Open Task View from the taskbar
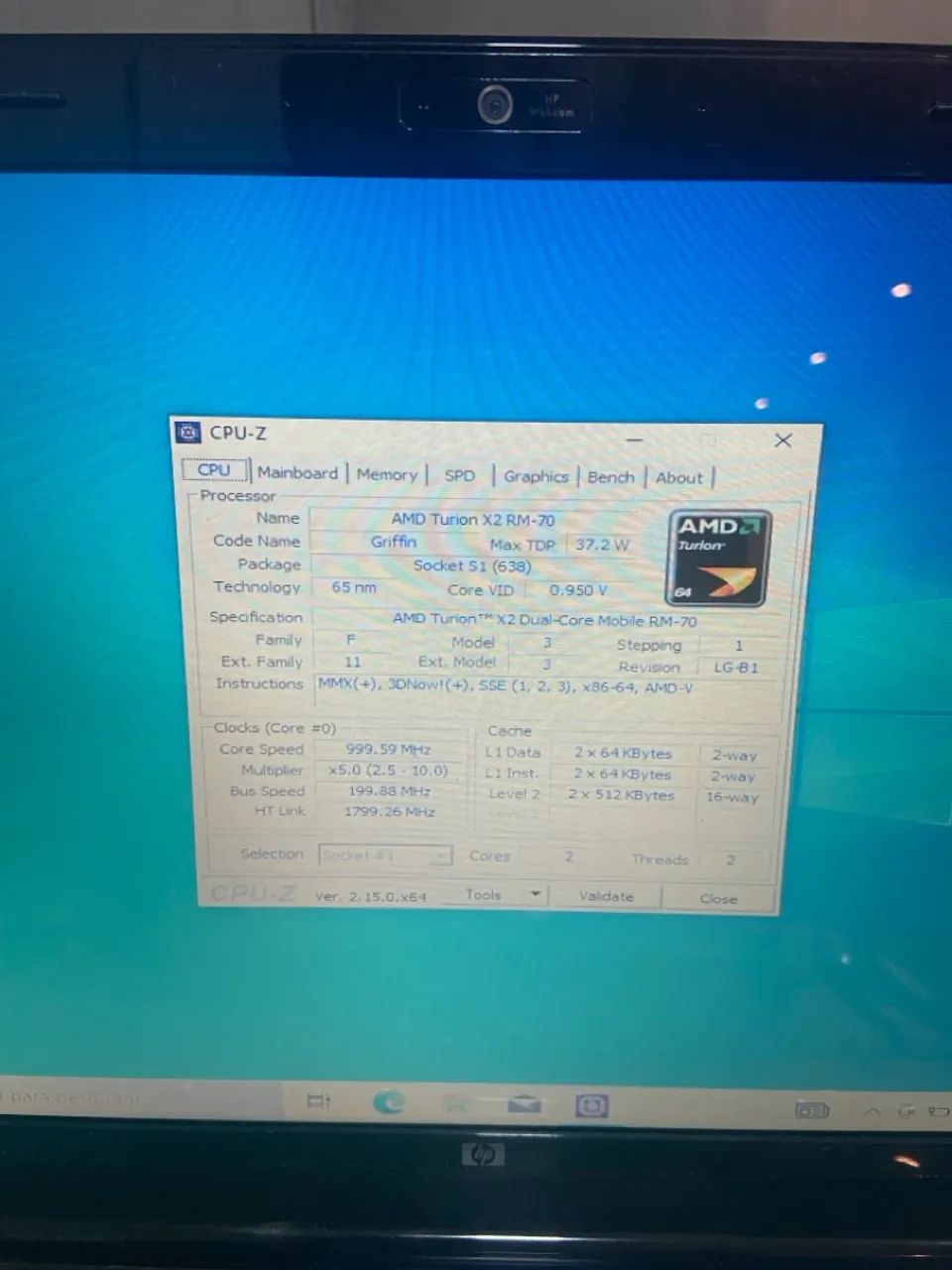The height and width of the screenshot is (1270, 952). tap(318, 1101)
